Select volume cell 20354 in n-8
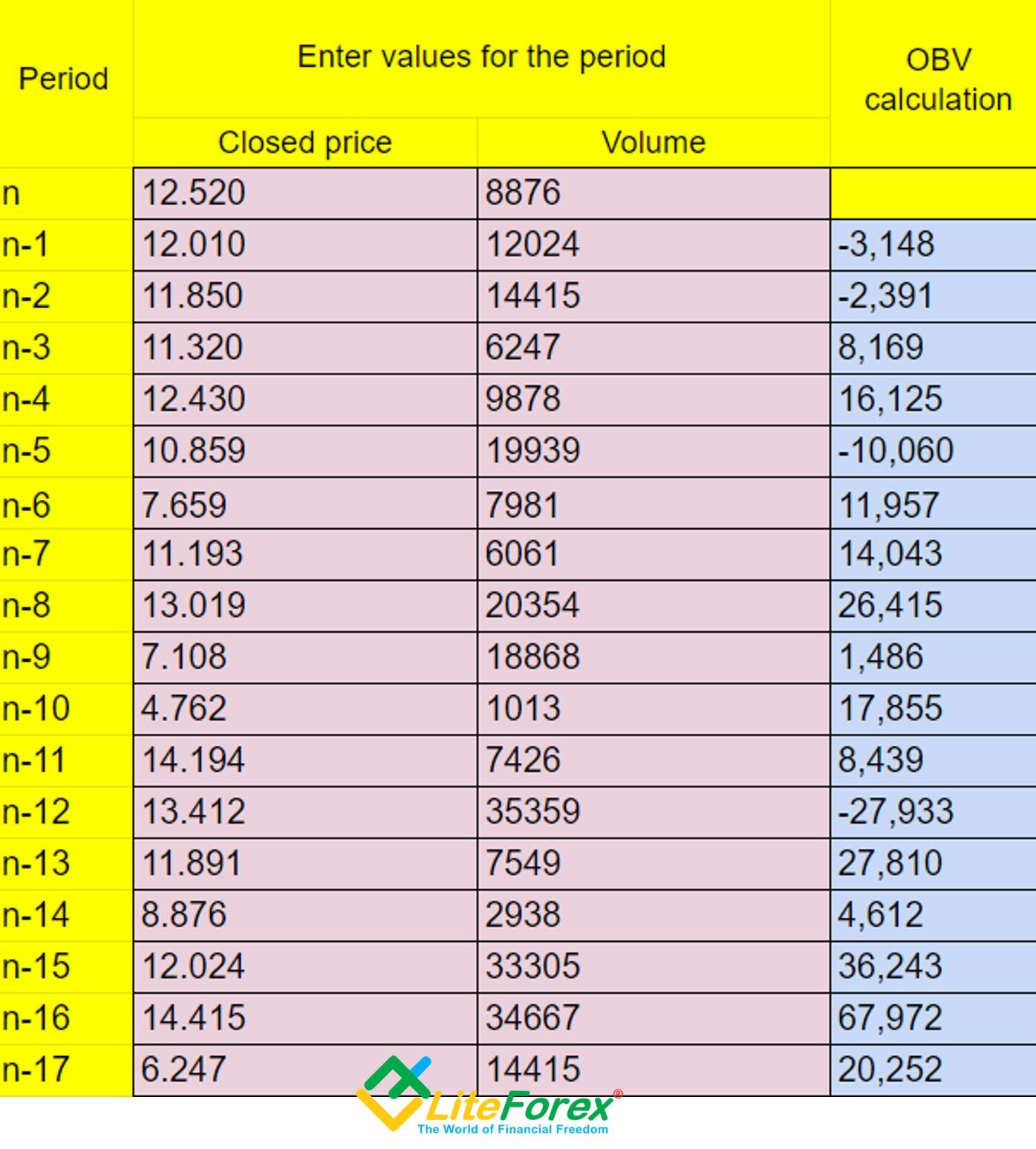The image size is (1036, 1149). pyautogui.click(x=654, y=606)
